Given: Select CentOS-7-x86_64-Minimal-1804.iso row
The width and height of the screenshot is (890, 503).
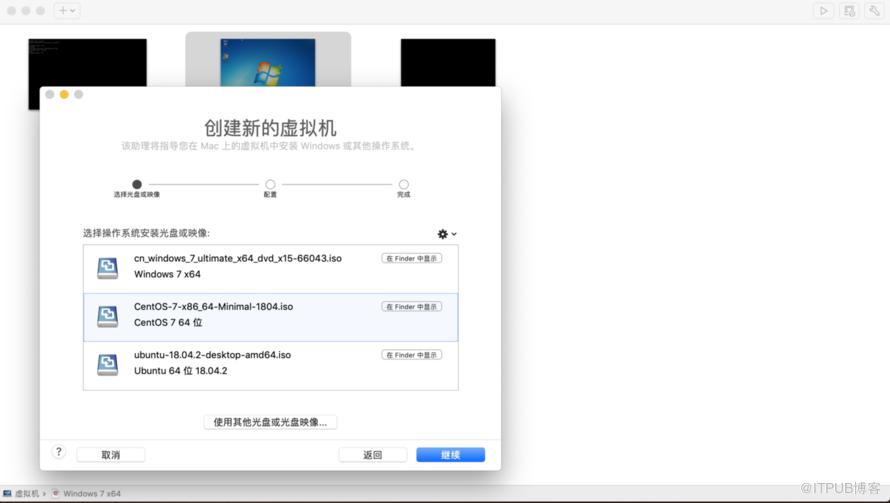Looking at the screenshot, I should point(271,317).
